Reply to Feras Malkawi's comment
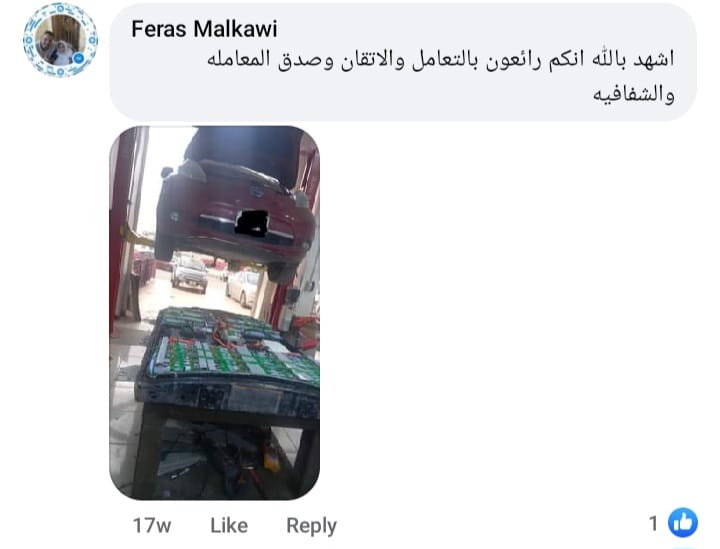This screenshot has height=549, width=720. coord(311,526)
